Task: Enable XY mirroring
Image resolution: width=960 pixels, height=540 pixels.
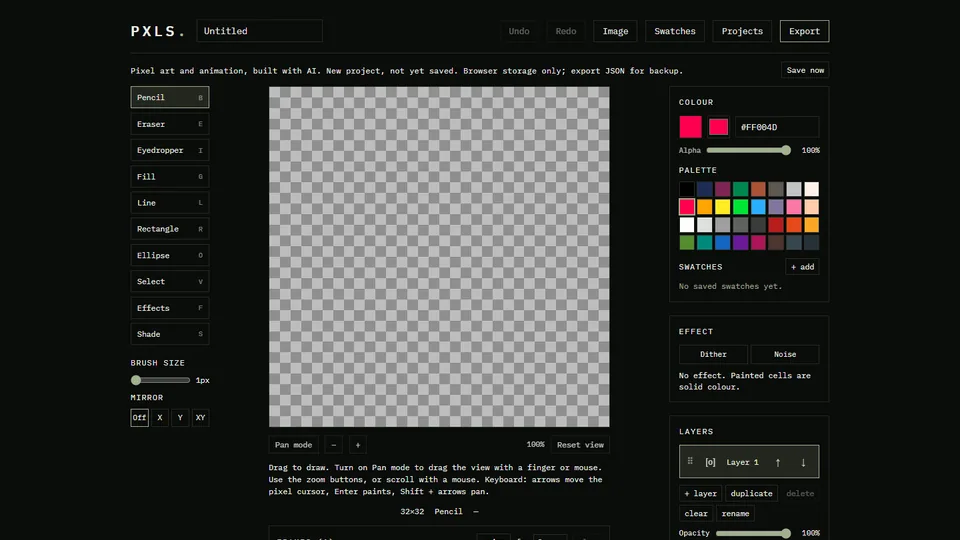Action: (x=200, y=418)
